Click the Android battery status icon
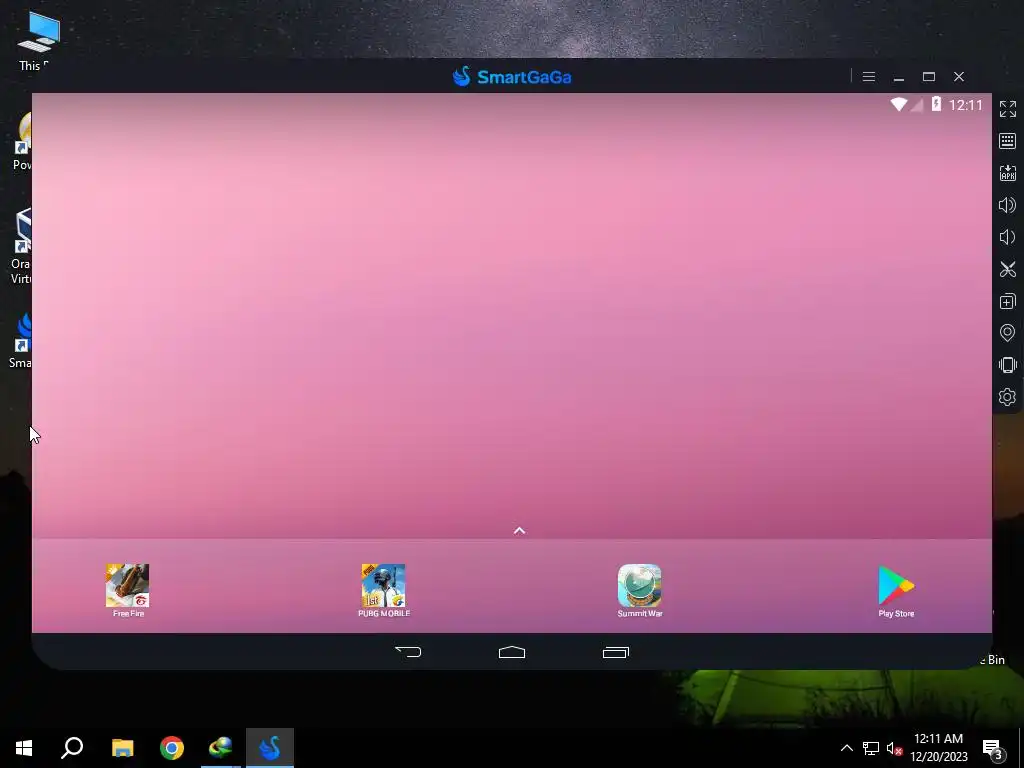This screenshot has height=768, width=1024. tap(936, 104)
